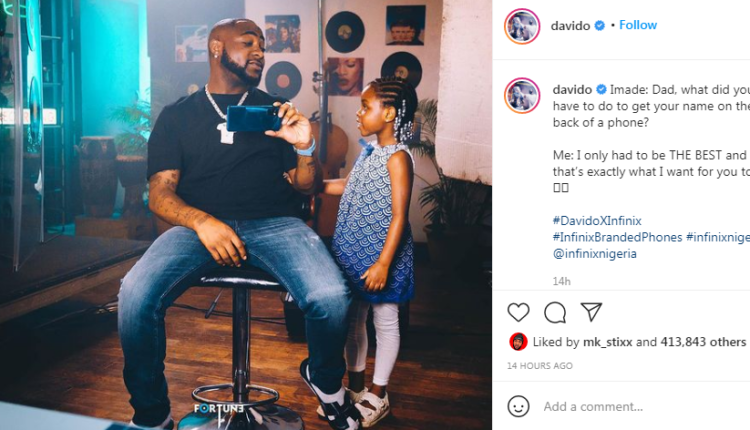
Task: View the 413,843 others who liked
Action: point(703,342)
